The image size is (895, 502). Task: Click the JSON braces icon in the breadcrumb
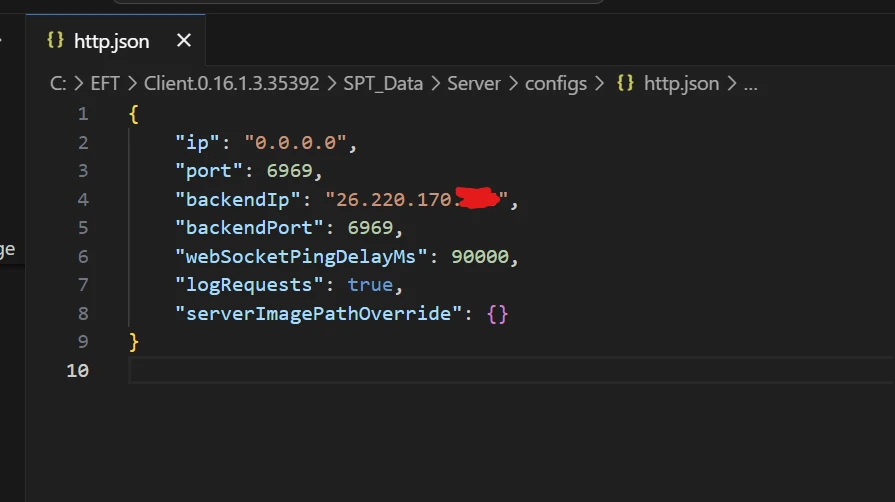tap(625, 83)
